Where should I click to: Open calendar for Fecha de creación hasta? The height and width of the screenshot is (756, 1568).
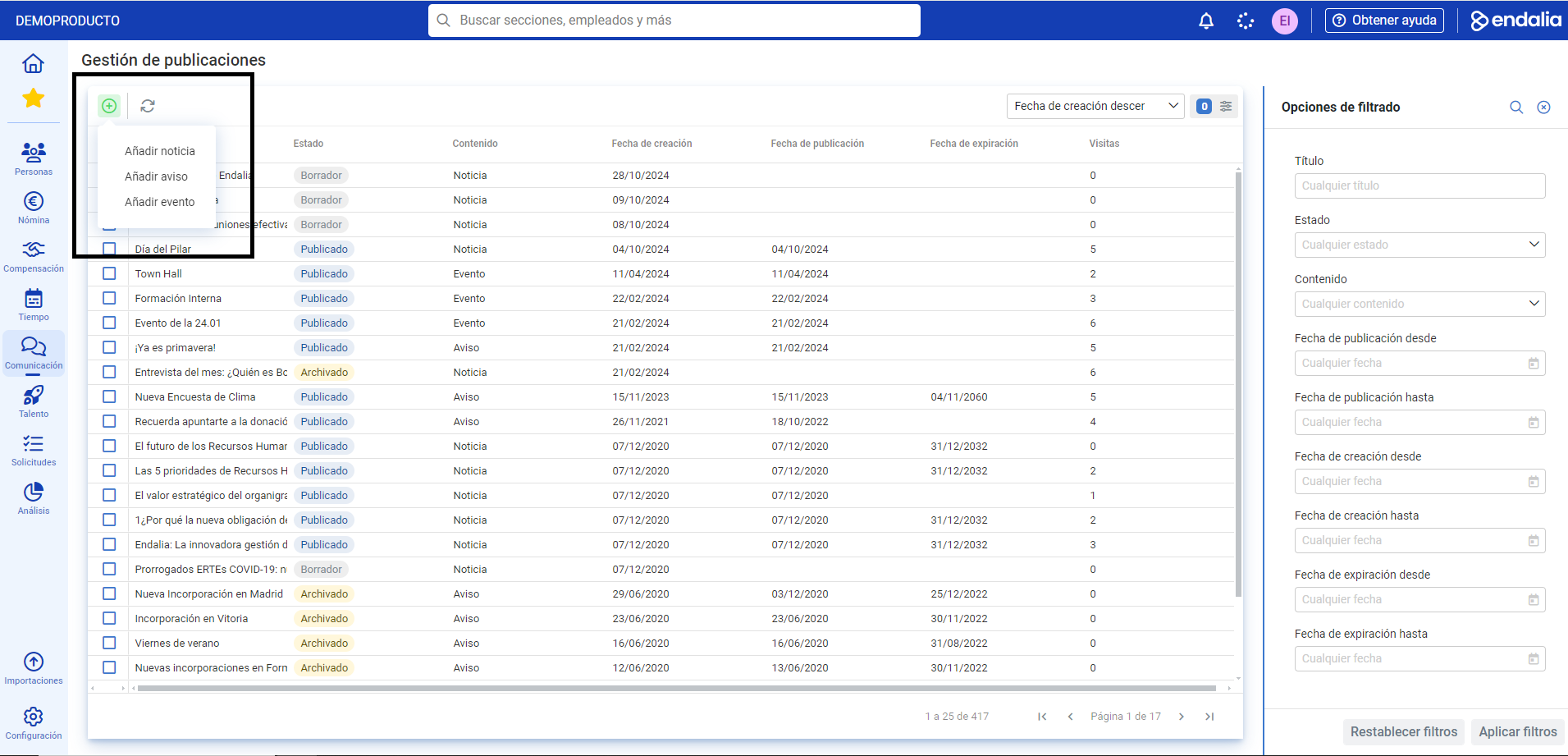point(1534,540)
